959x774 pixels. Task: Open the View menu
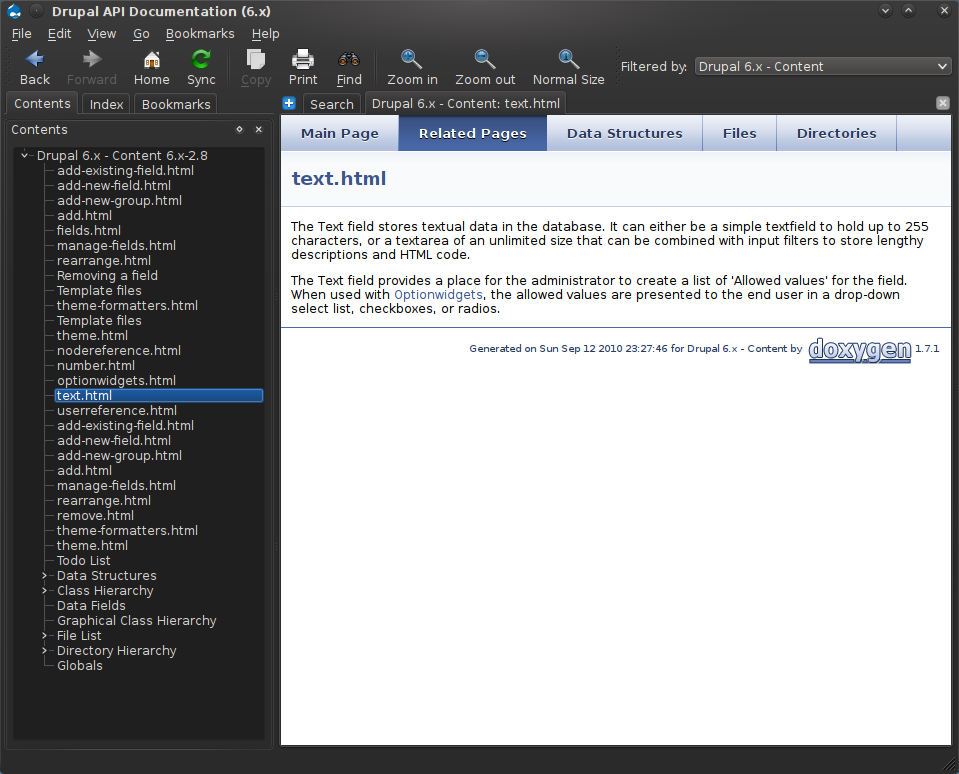click(x=102, y=34)
